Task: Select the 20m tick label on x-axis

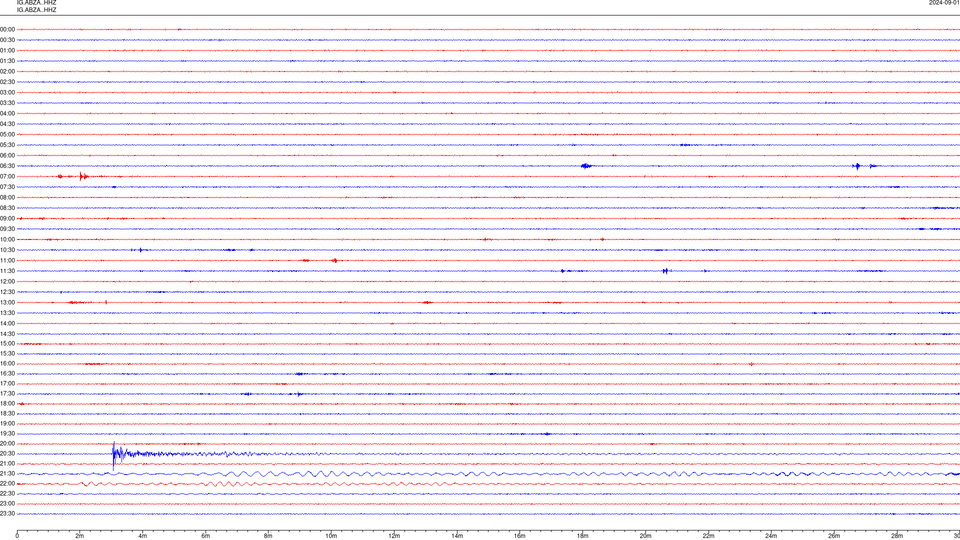Action: click(x=645, y=536)
